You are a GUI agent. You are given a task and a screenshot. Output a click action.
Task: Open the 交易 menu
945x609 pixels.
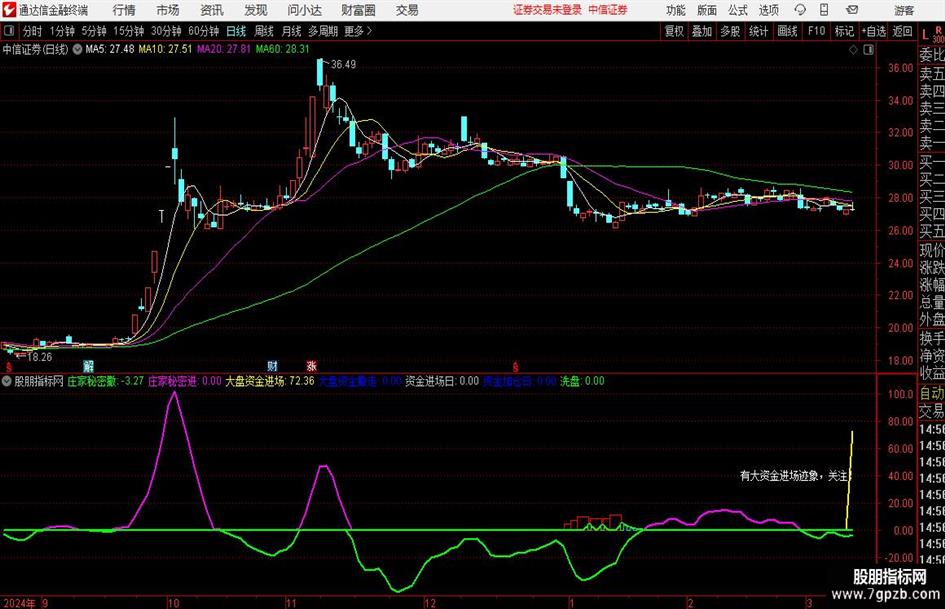pyautogui.click(x=407, y=10)
